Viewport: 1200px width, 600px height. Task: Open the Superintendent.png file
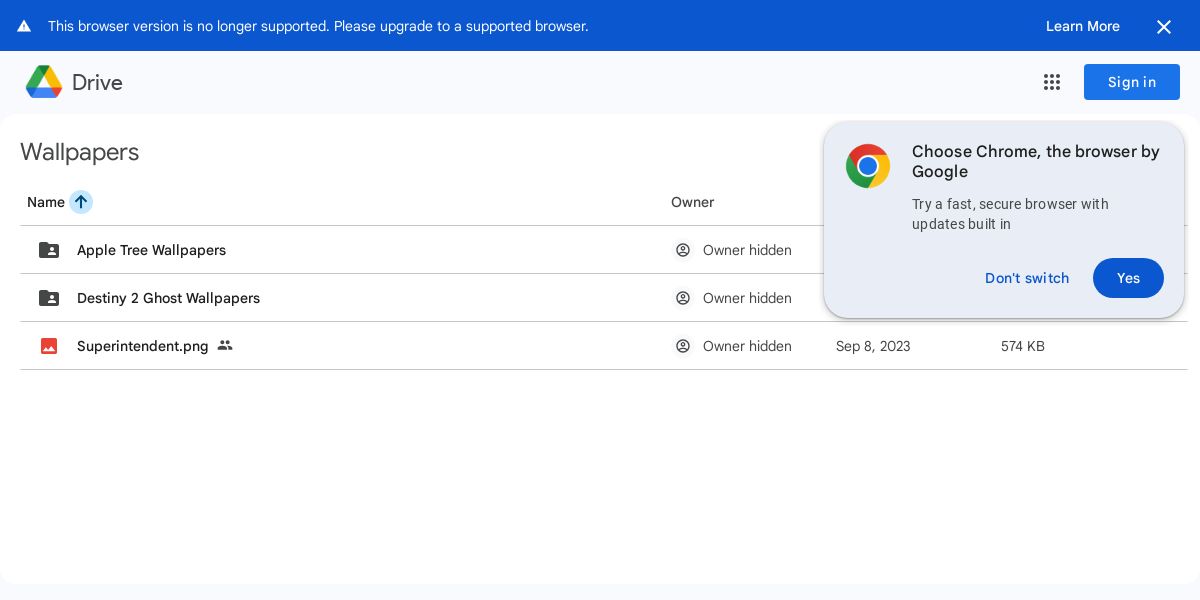coord(143,346)
